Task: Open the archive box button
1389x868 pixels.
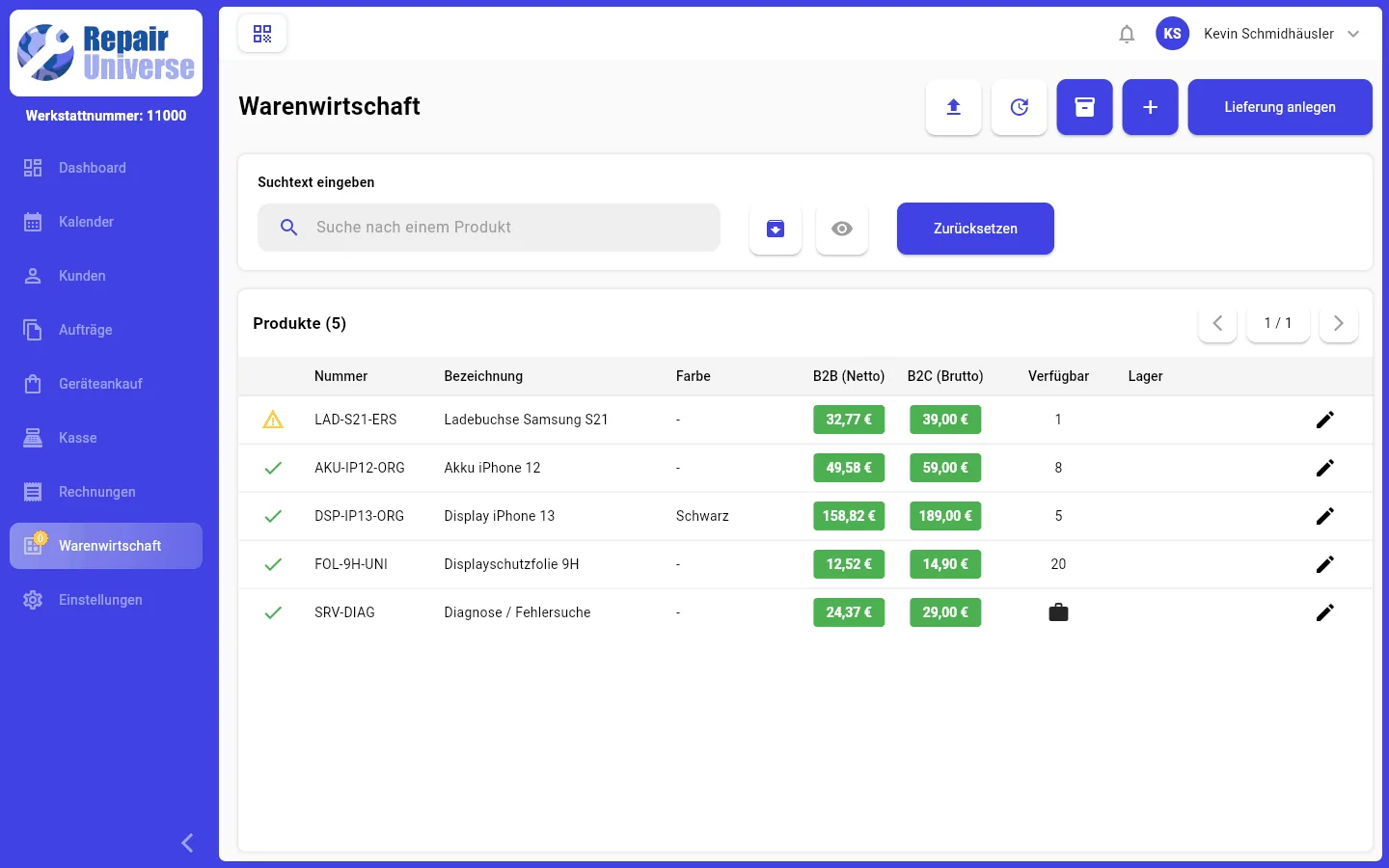Action: [x=1085, y=107]
